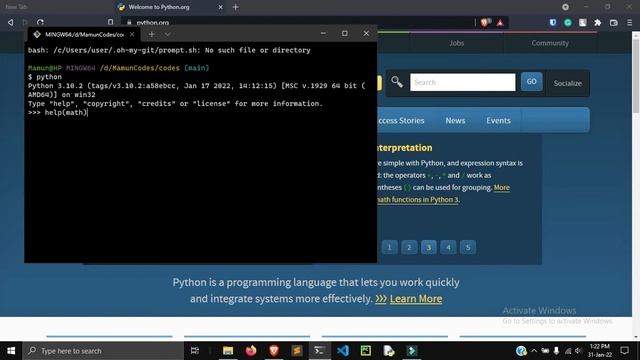This screenshot has height=360, width=640.
Task: Open the Success Stories nav item
Action: pyautogui.click(x=400, y=120)
